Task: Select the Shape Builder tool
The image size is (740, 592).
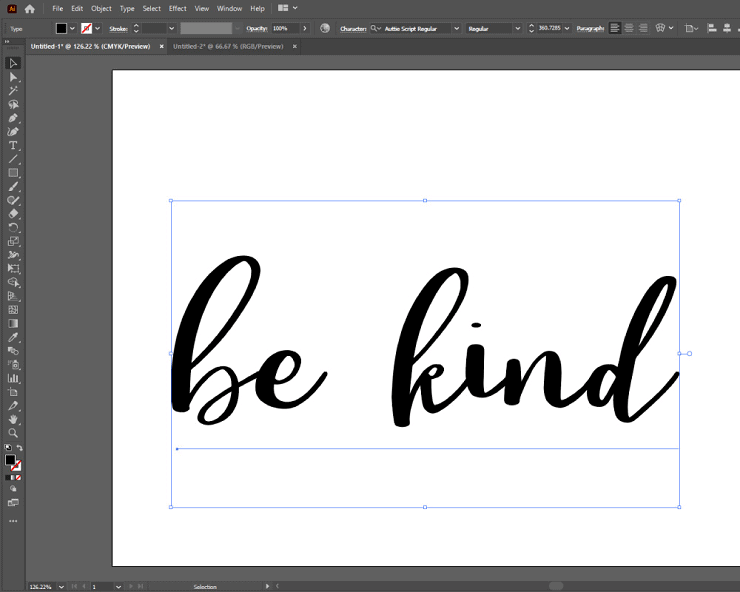Action: 13,282
